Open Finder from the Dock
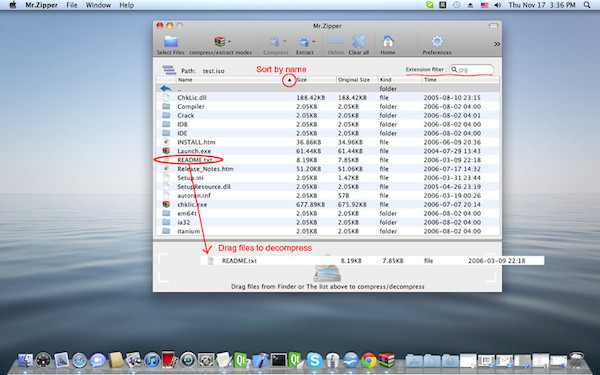This screenshot has height=375, width=600. click(26, 360)
